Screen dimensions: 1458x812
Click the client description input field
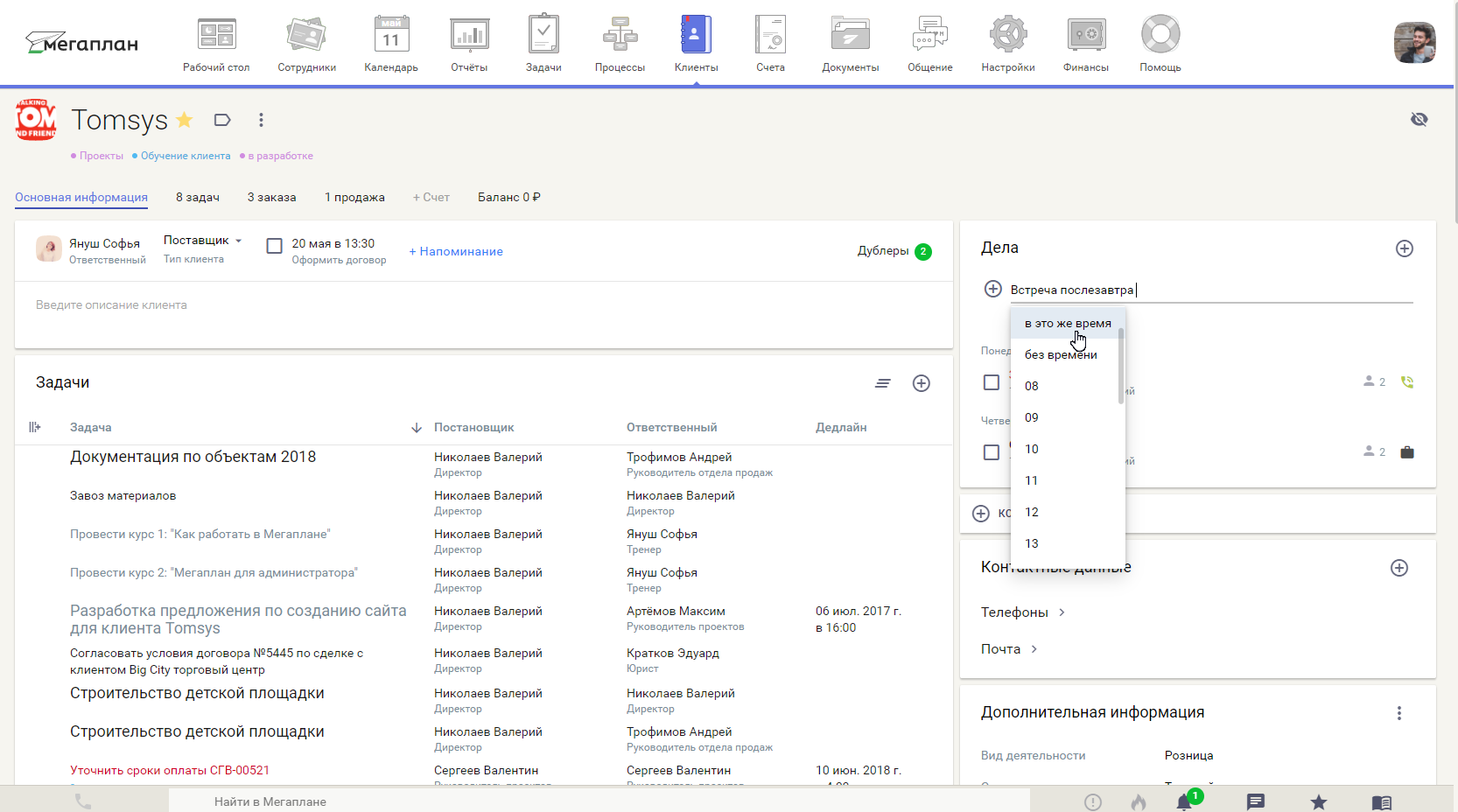(483, 305)
